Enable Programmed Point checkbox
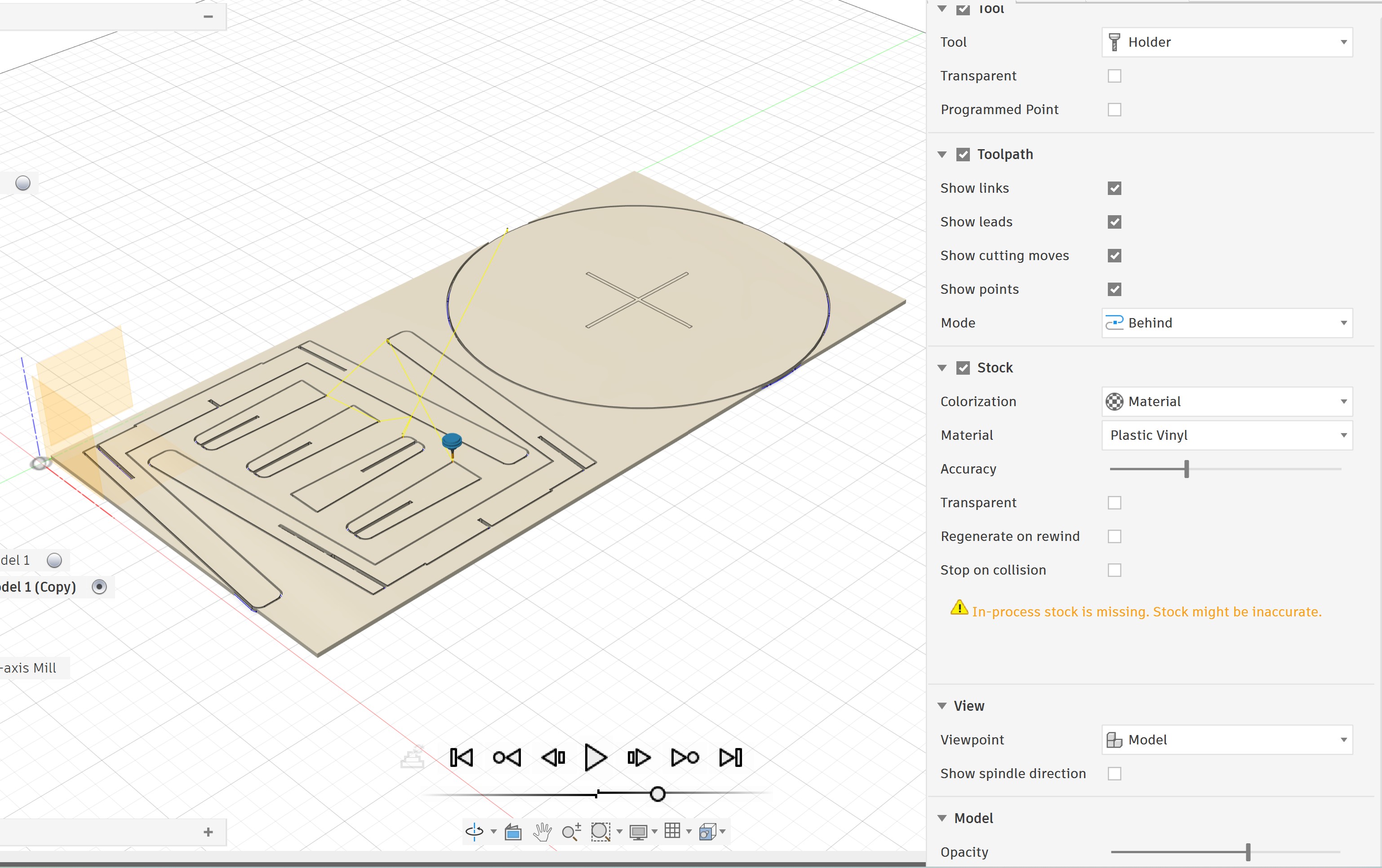The image size is (1382, 868). [x=1114, y=110]
